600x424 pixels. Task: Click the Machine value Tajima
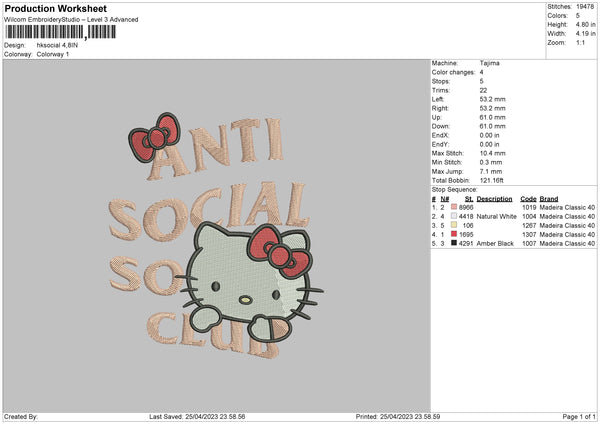point(489,63)
